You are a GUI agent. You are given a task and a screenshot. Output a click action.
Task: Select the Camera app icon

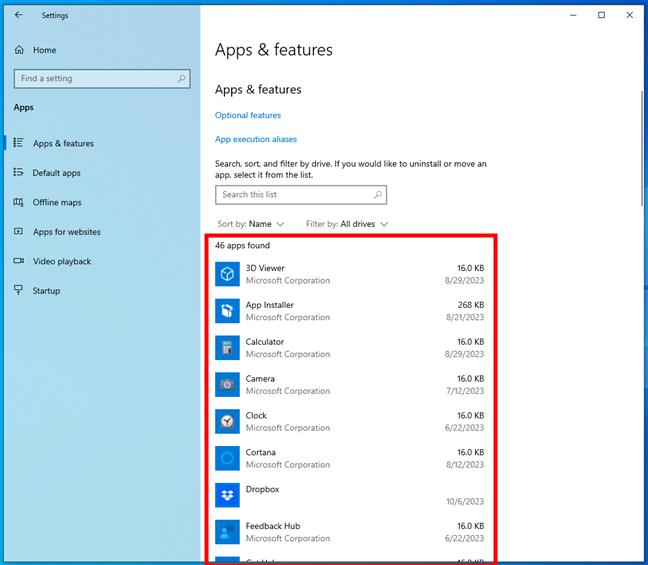point(227,384)
